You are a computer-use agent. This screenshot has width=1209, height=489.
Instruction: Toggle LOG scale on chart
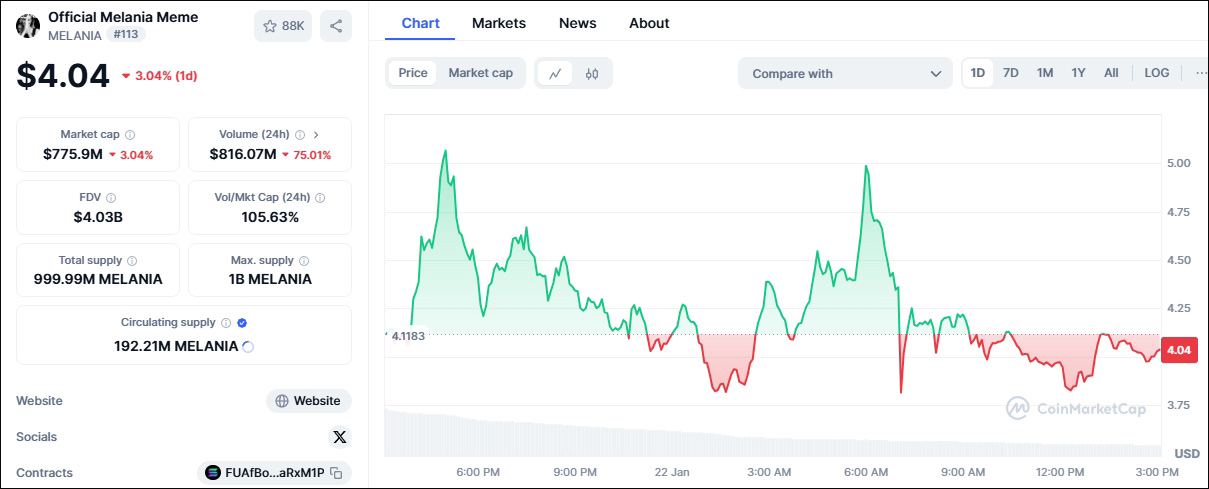pyautogui.click(x=1157, y=73)
